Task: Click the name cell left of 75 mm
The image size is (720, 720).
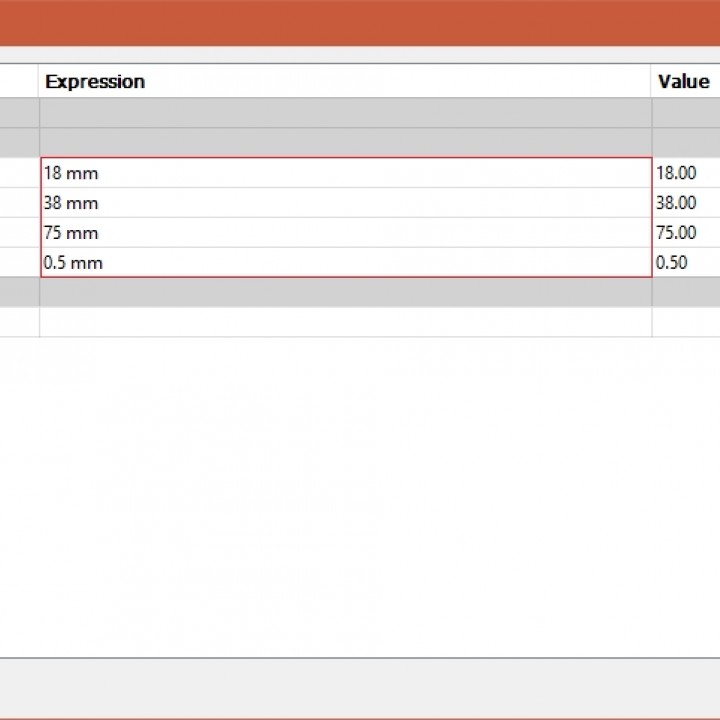Action: 19,233
